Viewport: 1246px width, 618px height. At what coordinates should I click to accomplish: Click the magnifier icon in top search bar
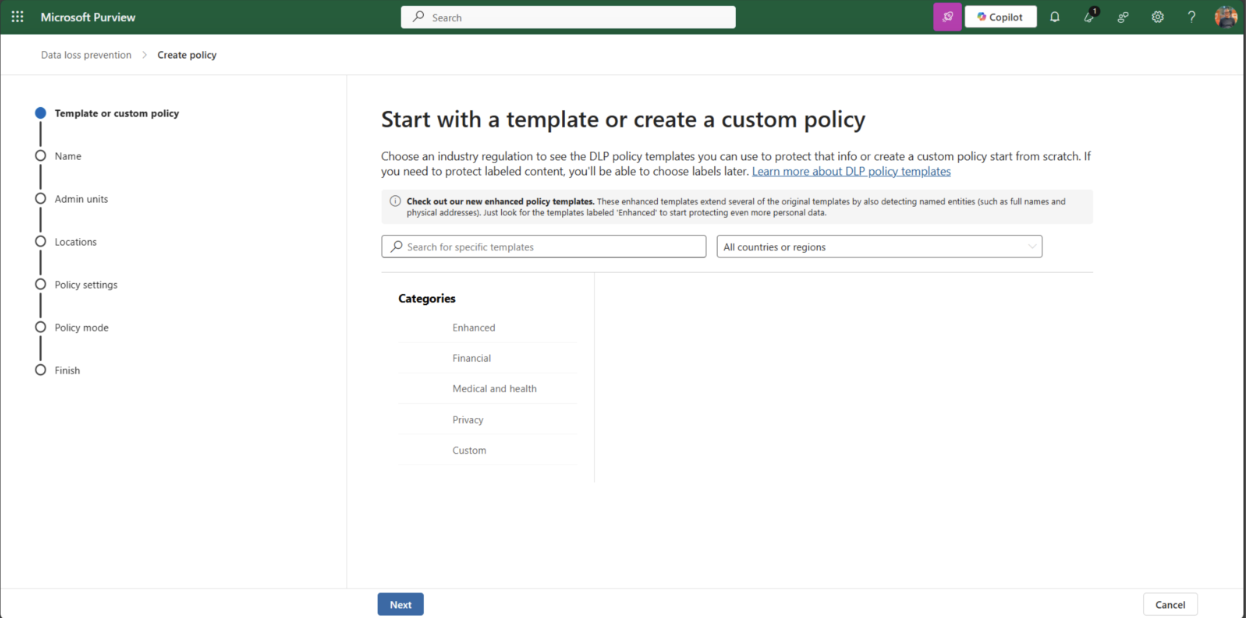coord(418,17)
